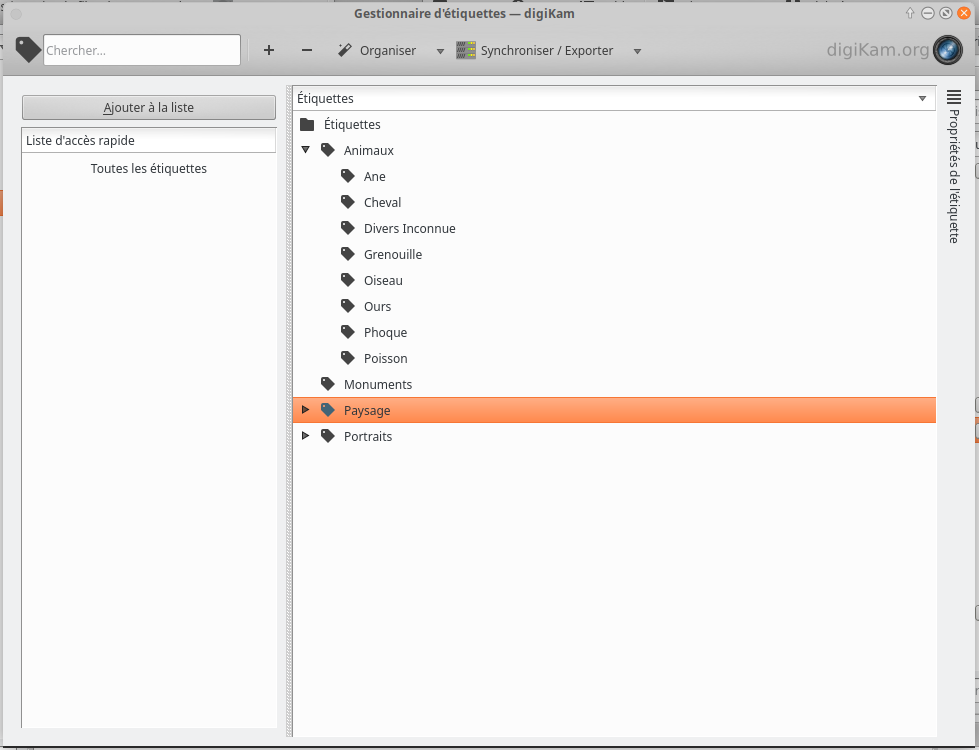Click the add new tag plus icon
This screenshot has width=979, height=750.
coord(268,51)
